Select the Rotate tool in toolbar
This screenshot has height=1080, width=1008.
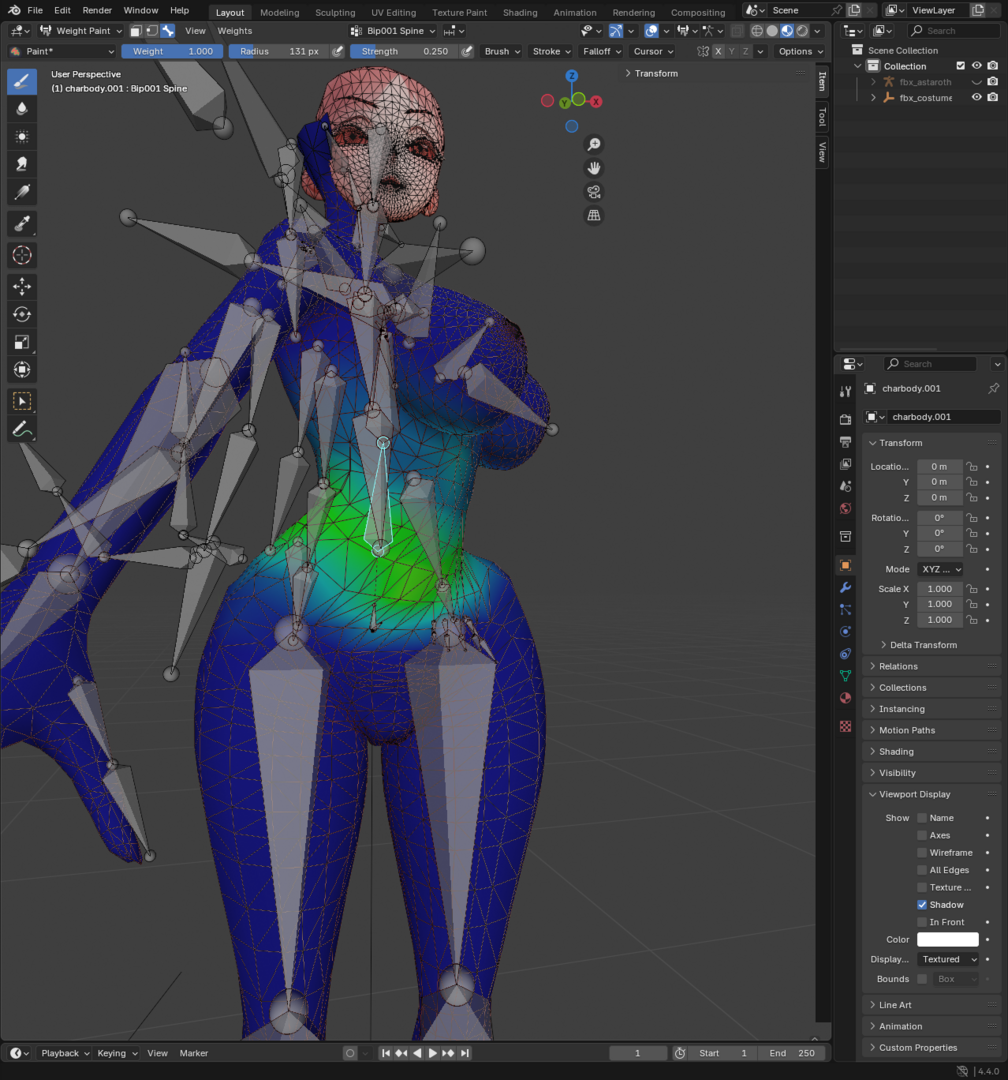click(22, 314)
